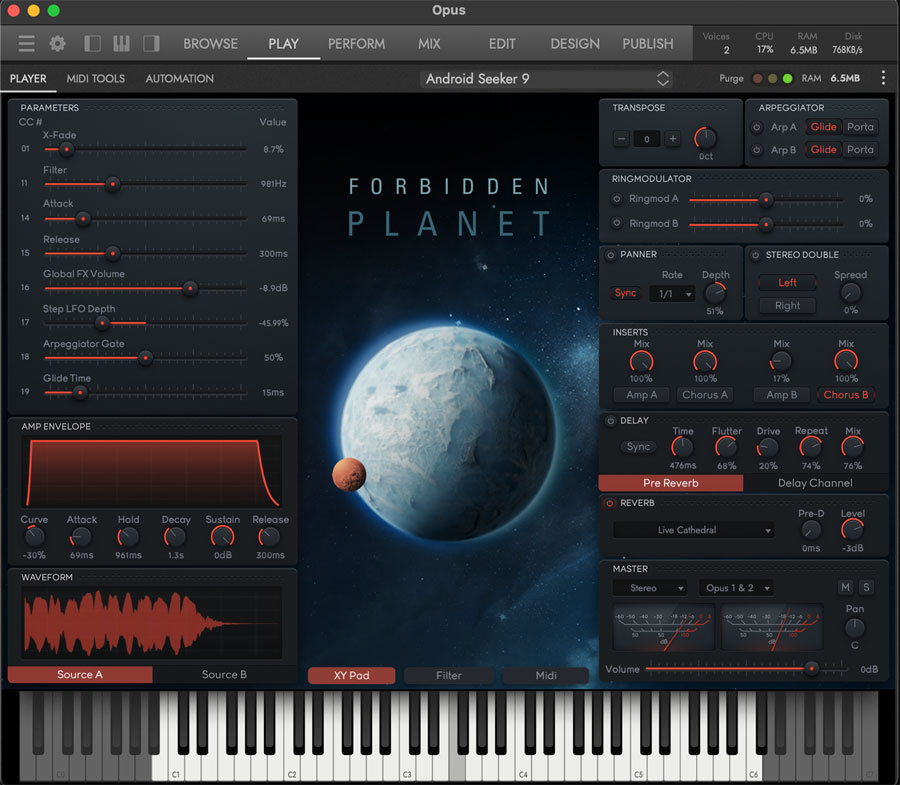
Task: Switch to the BROWSE tab
Action: coord(210,44)
